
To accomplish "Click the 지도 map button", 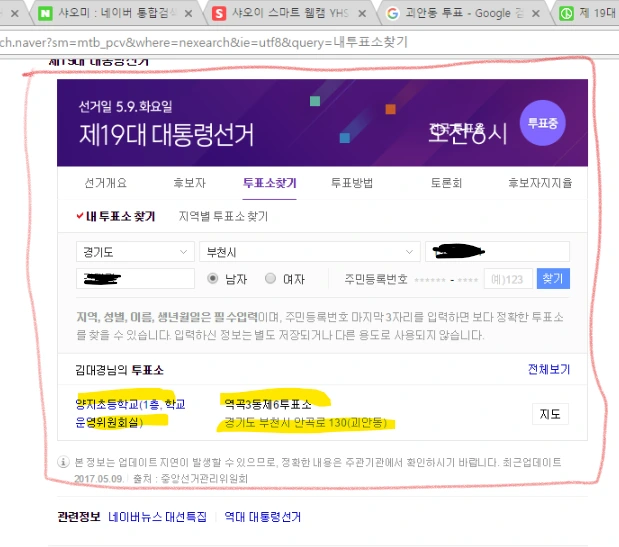I will coord(550,414).
